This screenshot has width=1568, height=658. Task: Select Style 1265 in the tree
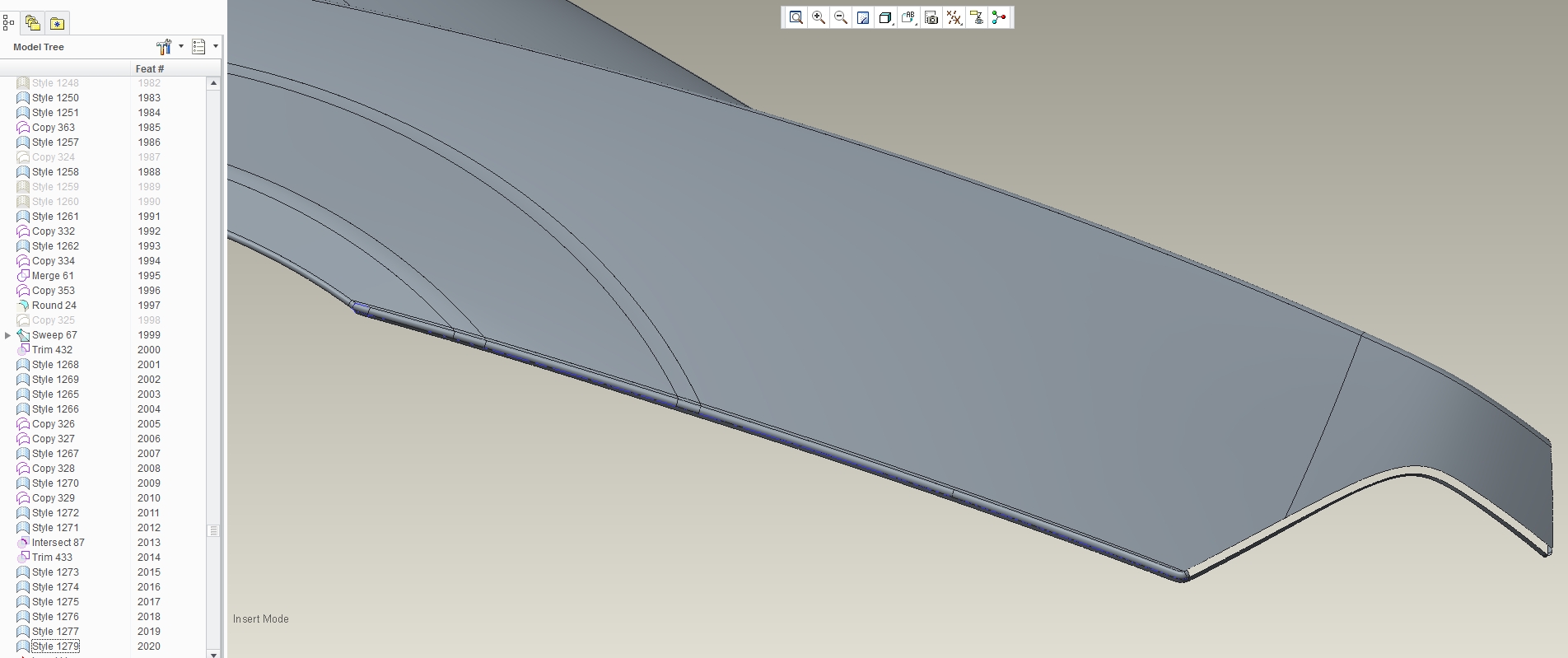tap(55, 394)
